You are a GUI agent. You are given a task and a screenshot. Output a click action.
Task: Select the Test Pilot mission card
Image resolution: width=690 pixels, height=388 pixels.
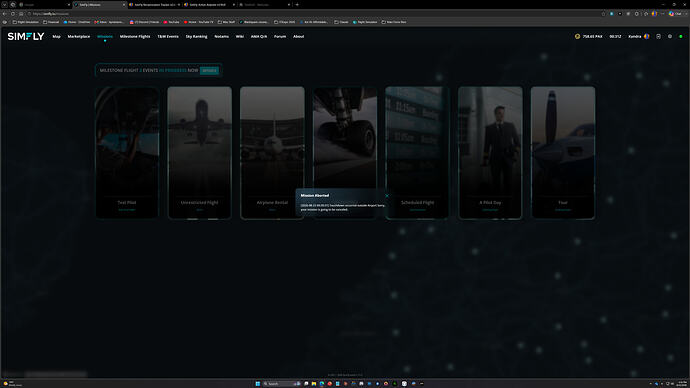127,153
